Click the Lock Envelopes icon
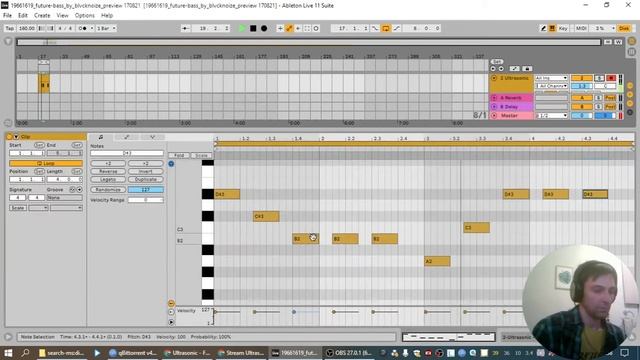 pyautogui.click(x=527, y=69)
